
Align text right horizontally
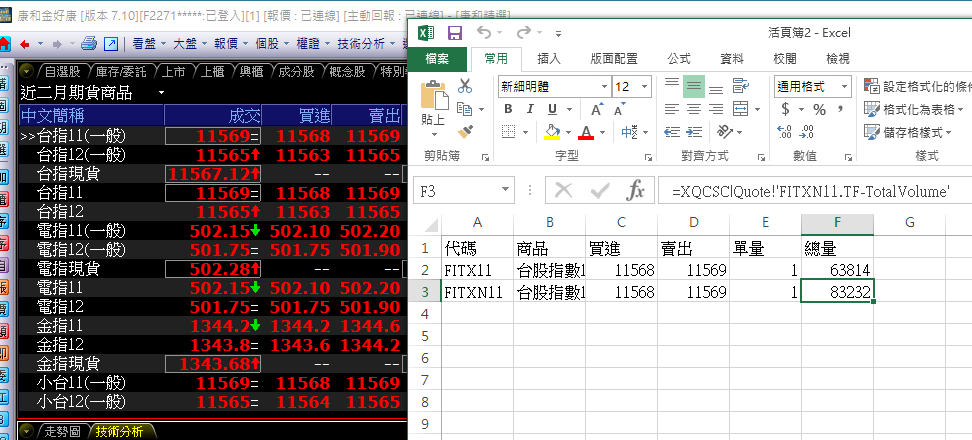(x=716, y=109)
